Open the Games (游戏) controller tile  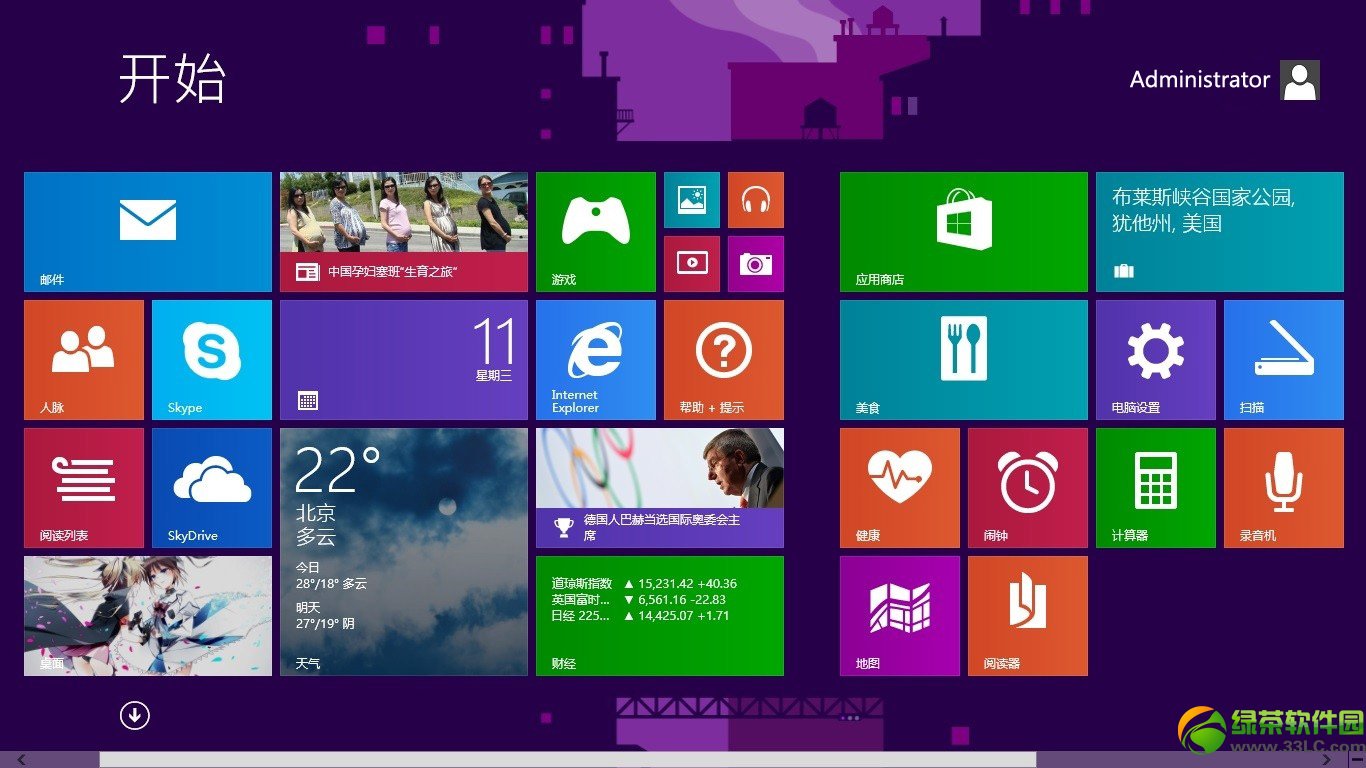pos(596,231)
